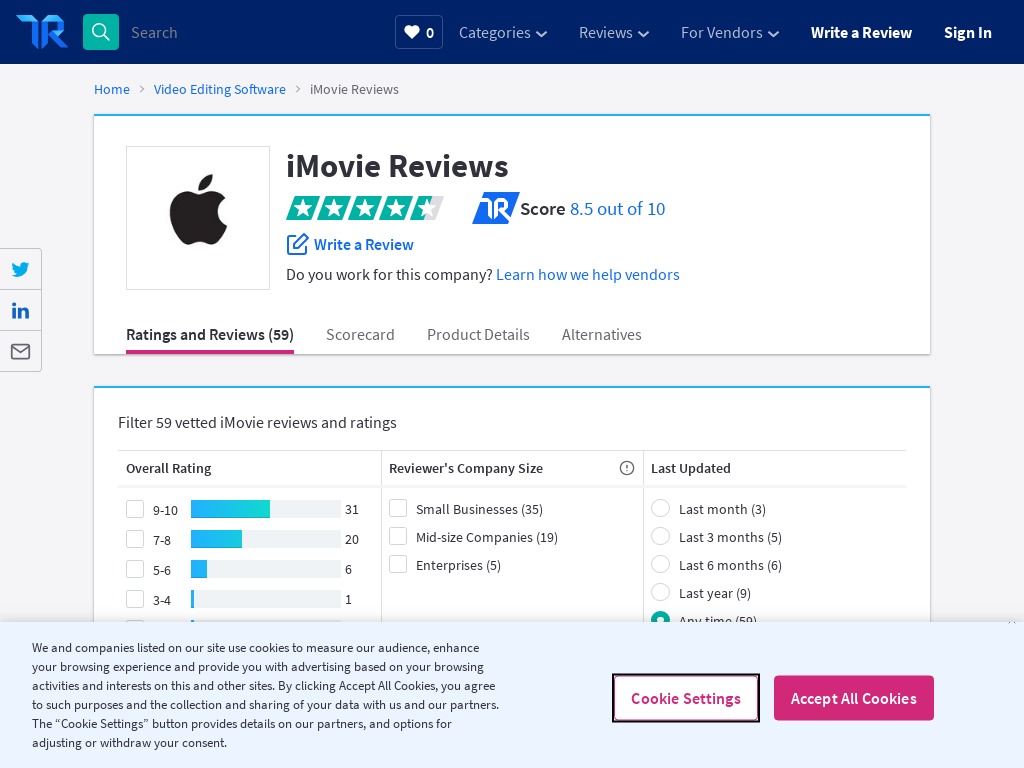
Task: Open the Video Editing Software breadcrumb
Action: pos(219,89)
